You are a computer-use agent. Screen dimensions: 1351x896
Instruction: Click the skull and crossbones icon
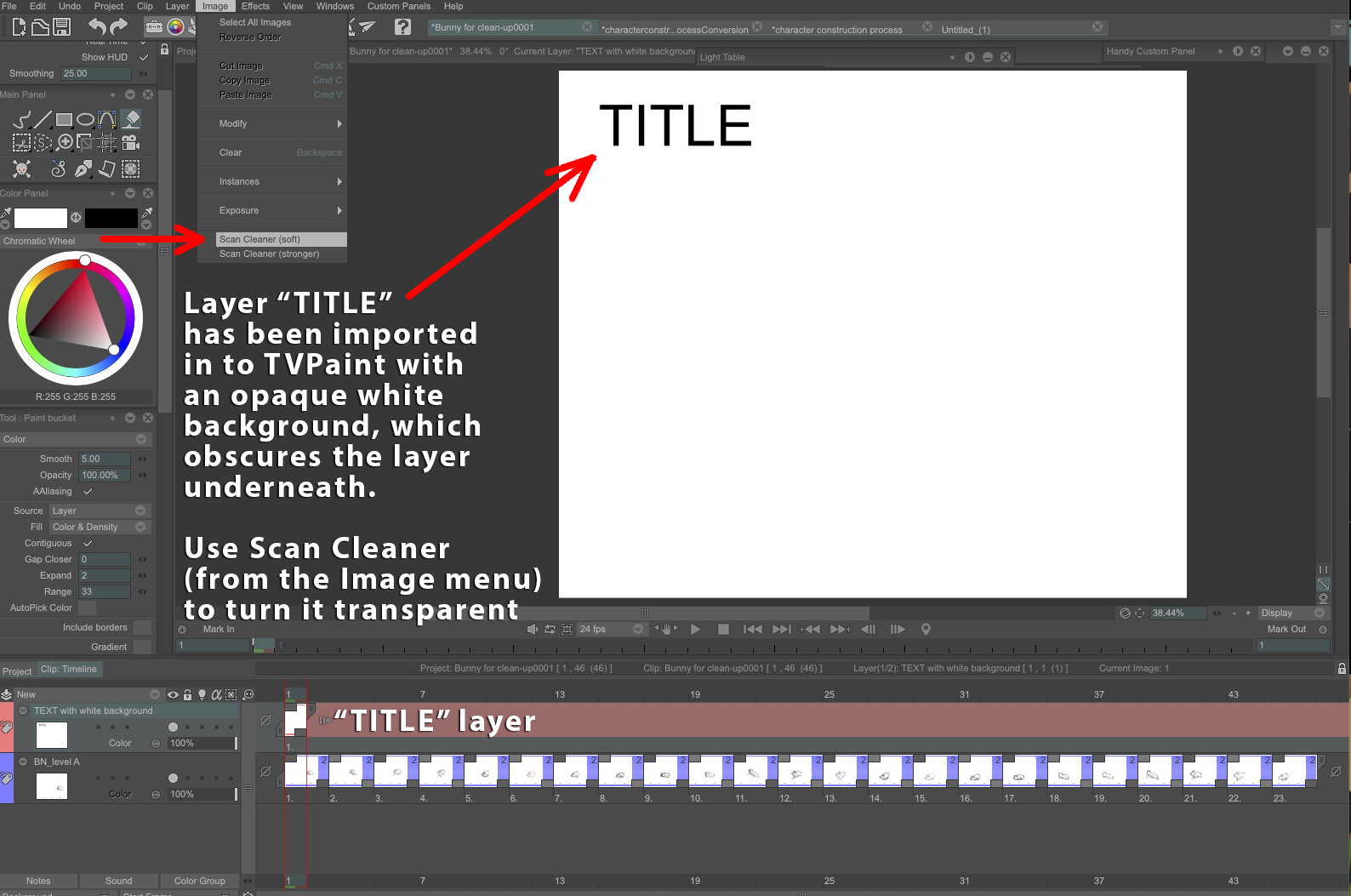tap(21, 168)
